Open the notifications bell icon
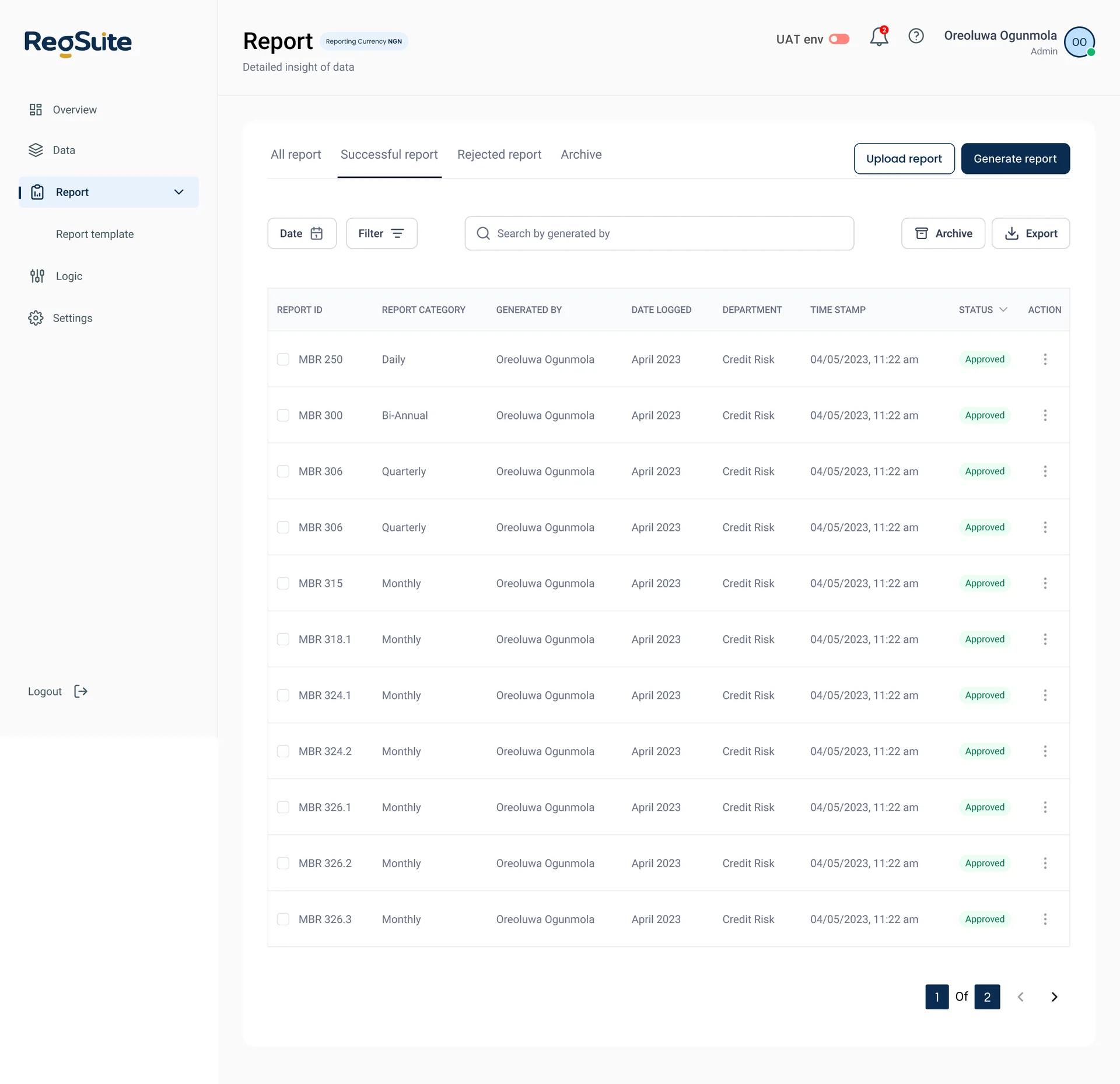Image resolution: width=1120 pixels, height=1084 pixels. (878, 37)
